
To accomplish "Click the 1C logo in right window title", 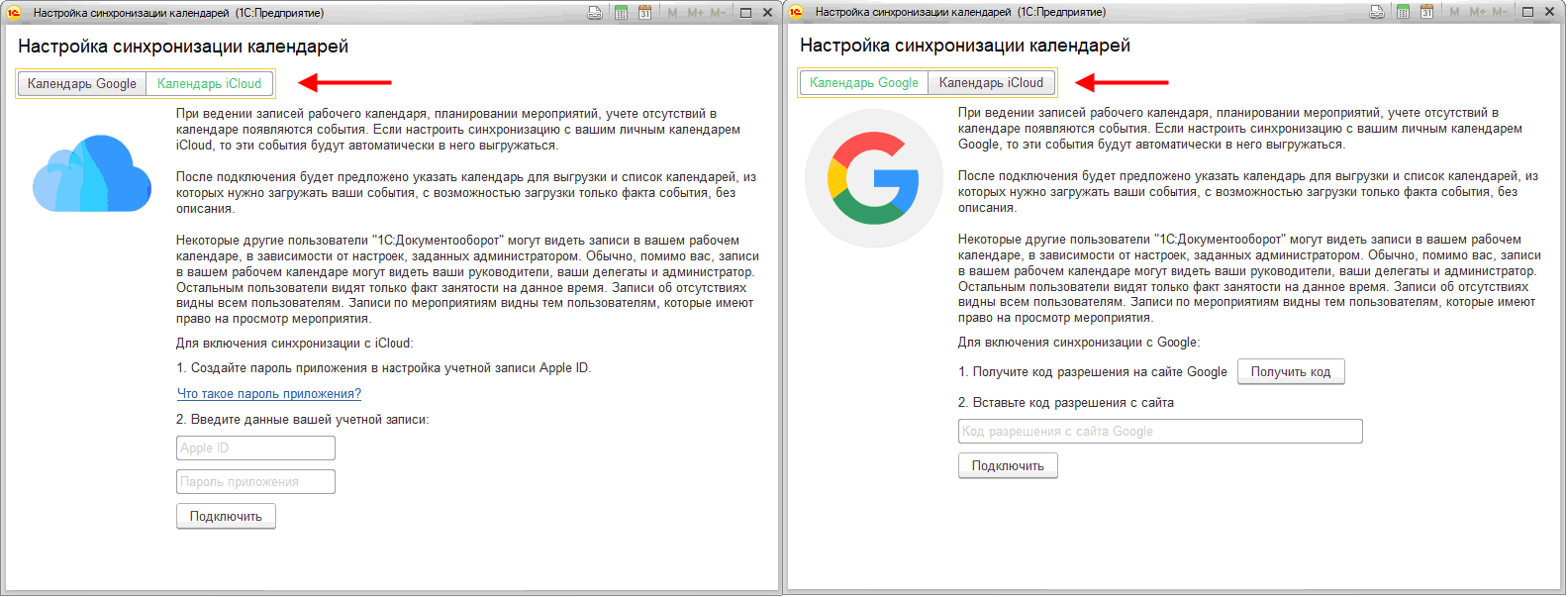I will tap(796, 12).
